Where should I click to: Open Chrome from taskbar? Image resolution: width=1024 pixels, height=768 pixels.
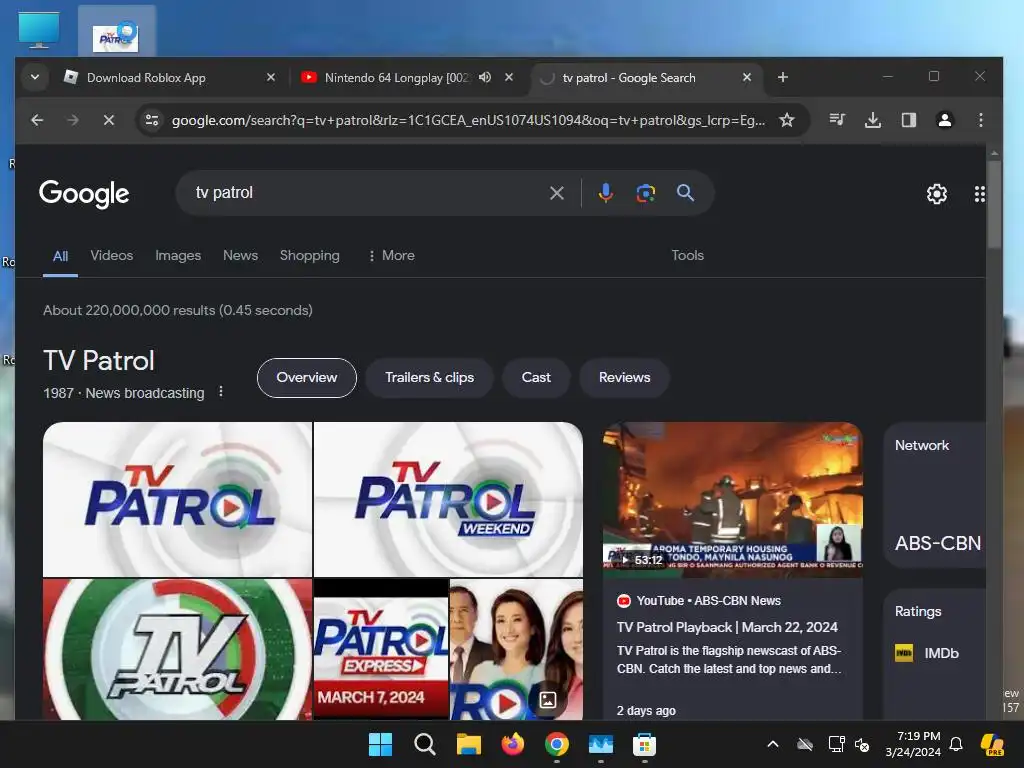coord(556,744)
